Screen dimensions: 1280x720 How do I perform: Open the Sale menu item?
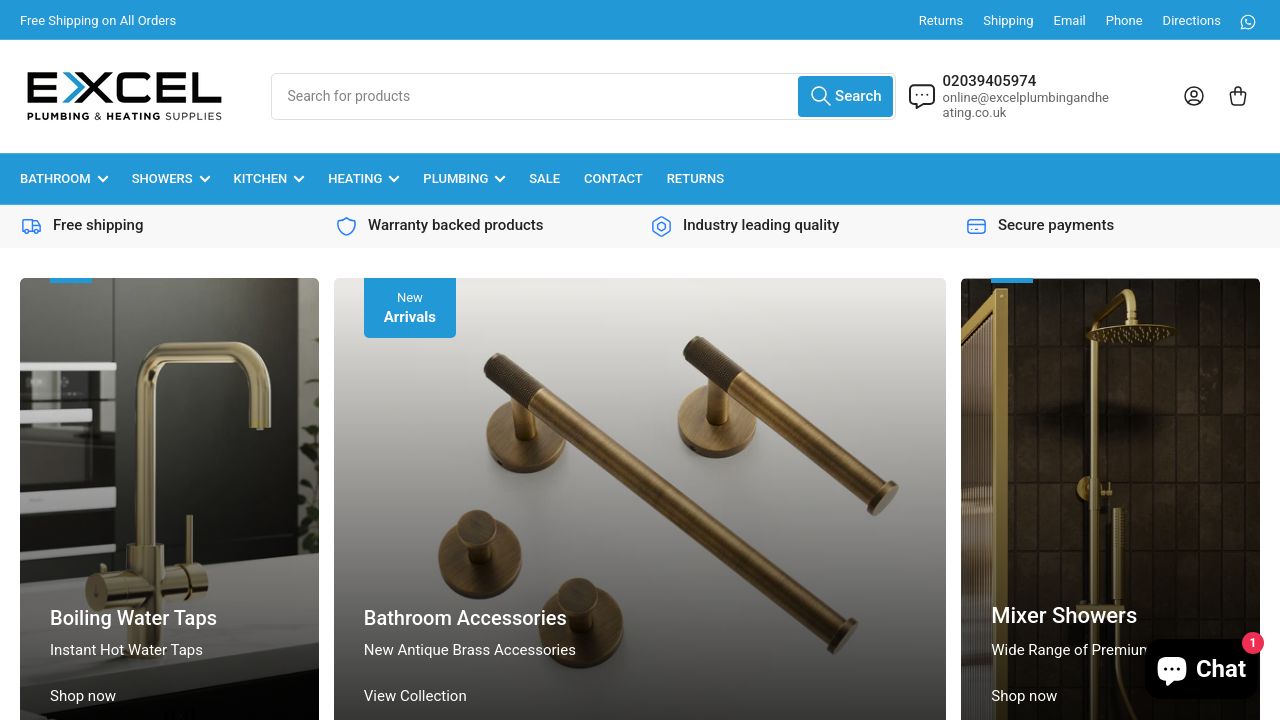tap(544, 179)
